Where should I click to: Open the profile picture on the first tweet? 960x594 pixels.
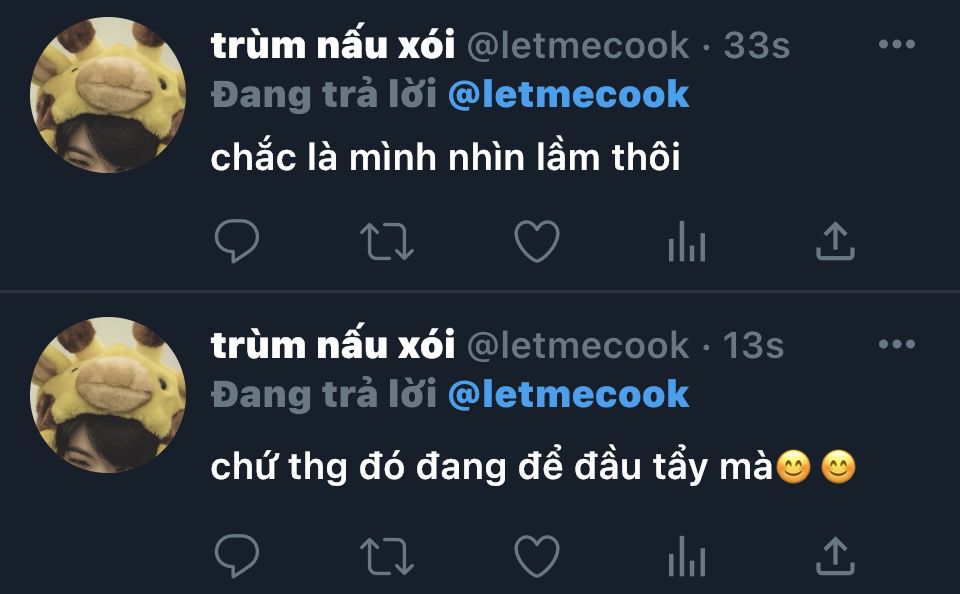[108, 95]
